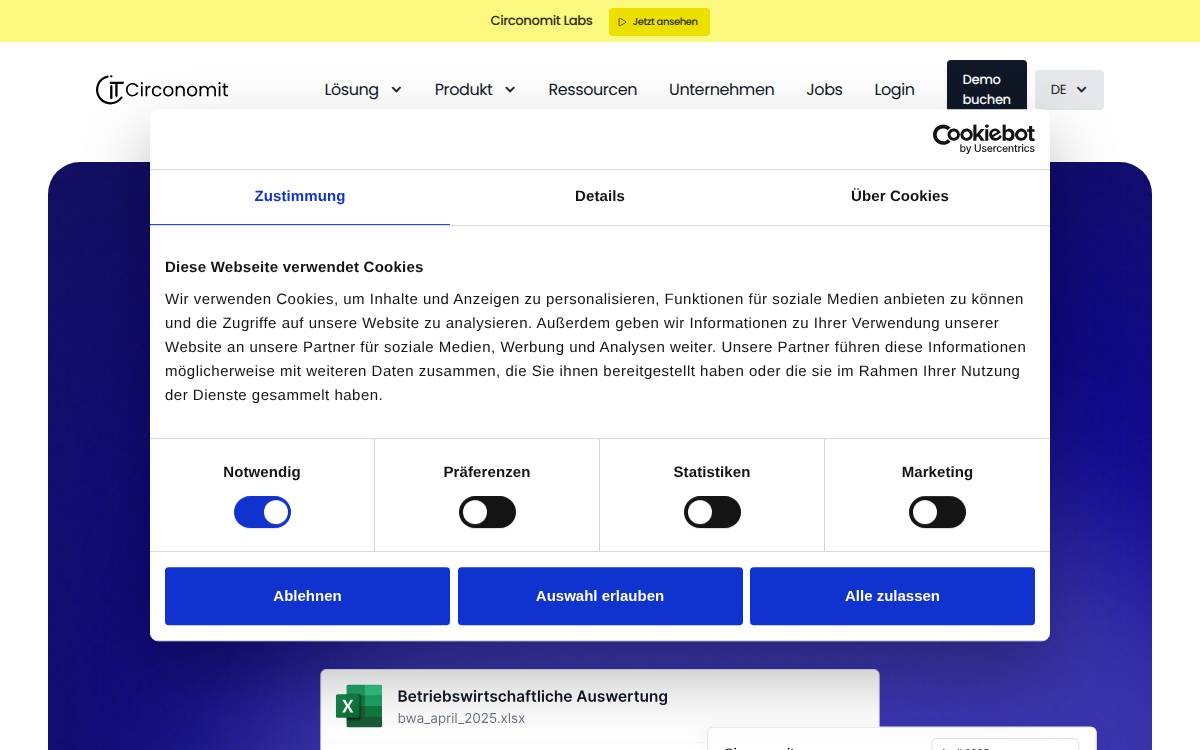The image size is (1200, 750).
Task: Switch to the Details tab
Action: pos(600,196)
